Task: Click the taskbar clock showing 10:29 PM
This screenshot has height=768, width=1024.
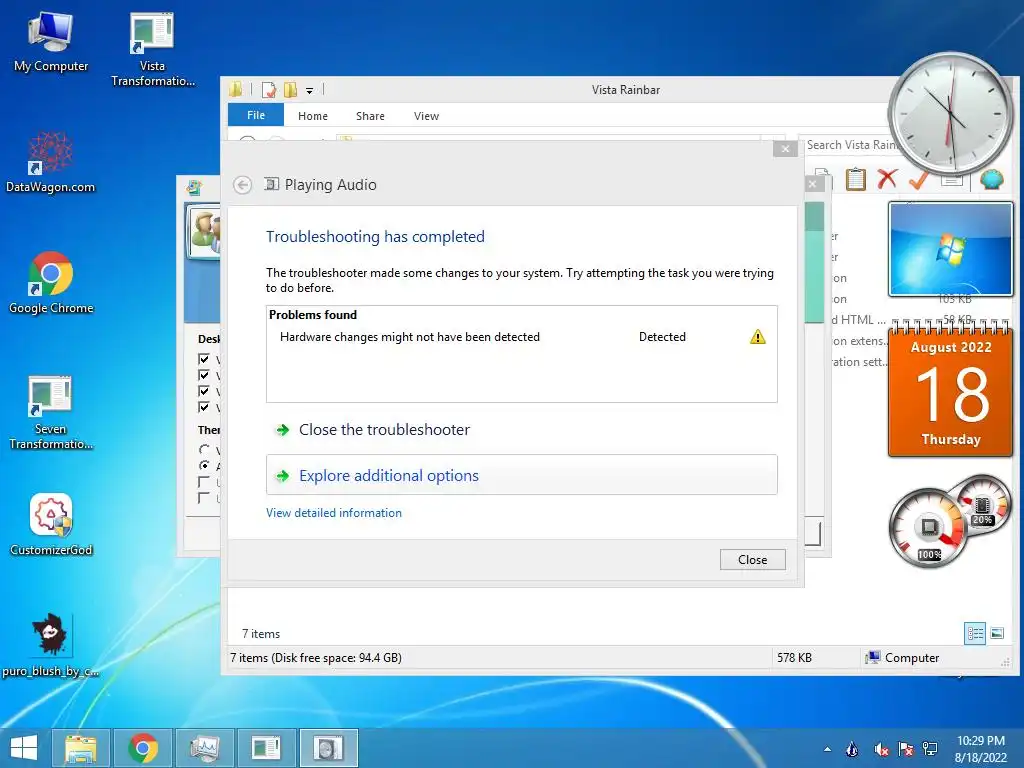Action: point(980,749)
